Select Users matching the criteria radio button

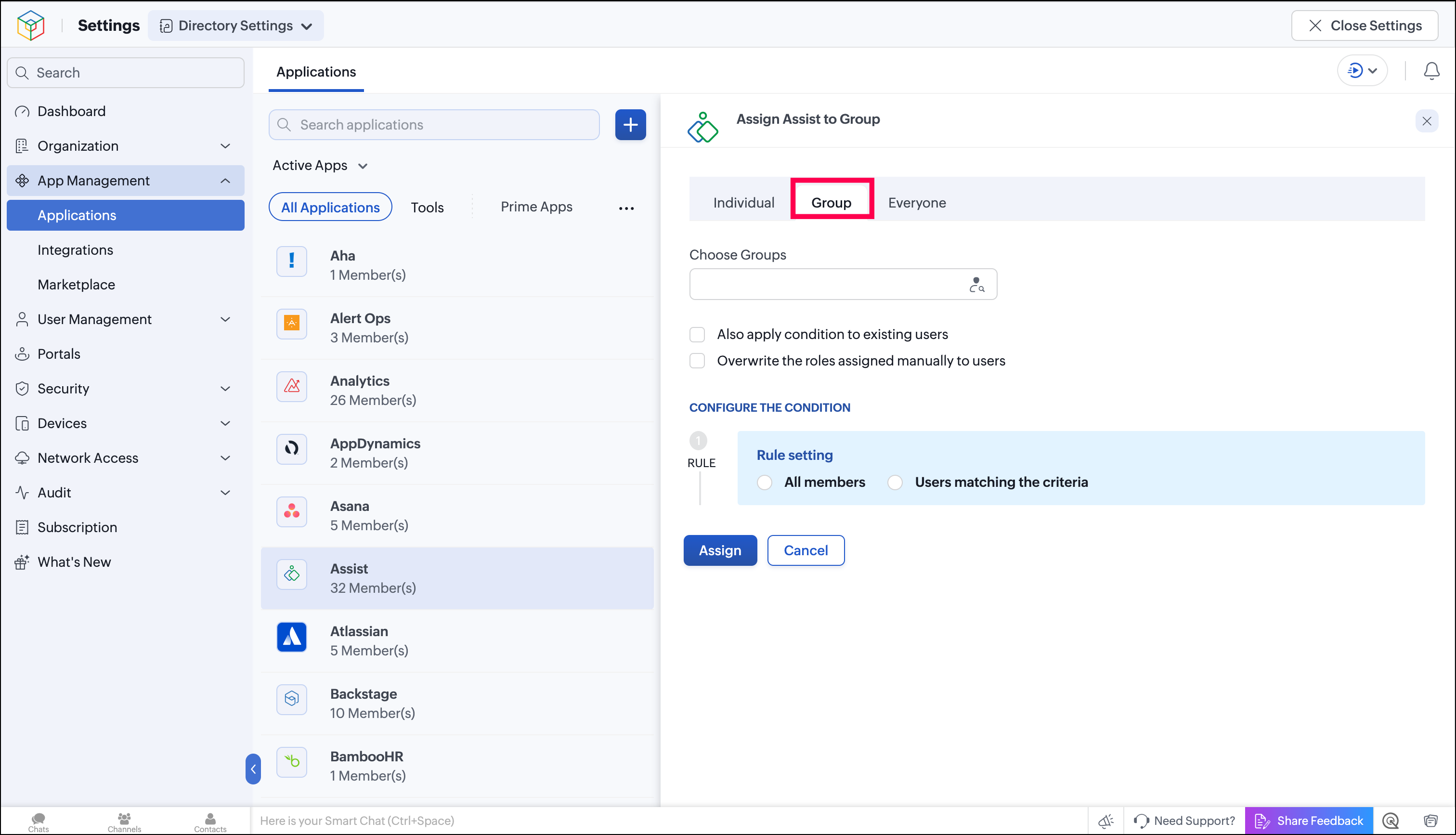click(x=895, y=483)
